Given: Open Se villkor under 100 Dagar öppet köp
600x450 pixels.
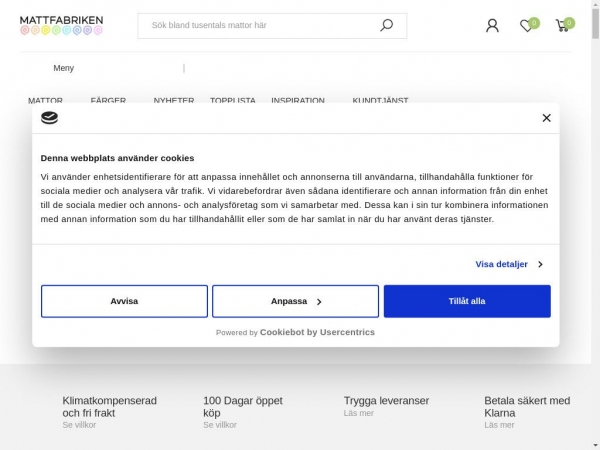Looking at the screenshot, I should (220, 425).
